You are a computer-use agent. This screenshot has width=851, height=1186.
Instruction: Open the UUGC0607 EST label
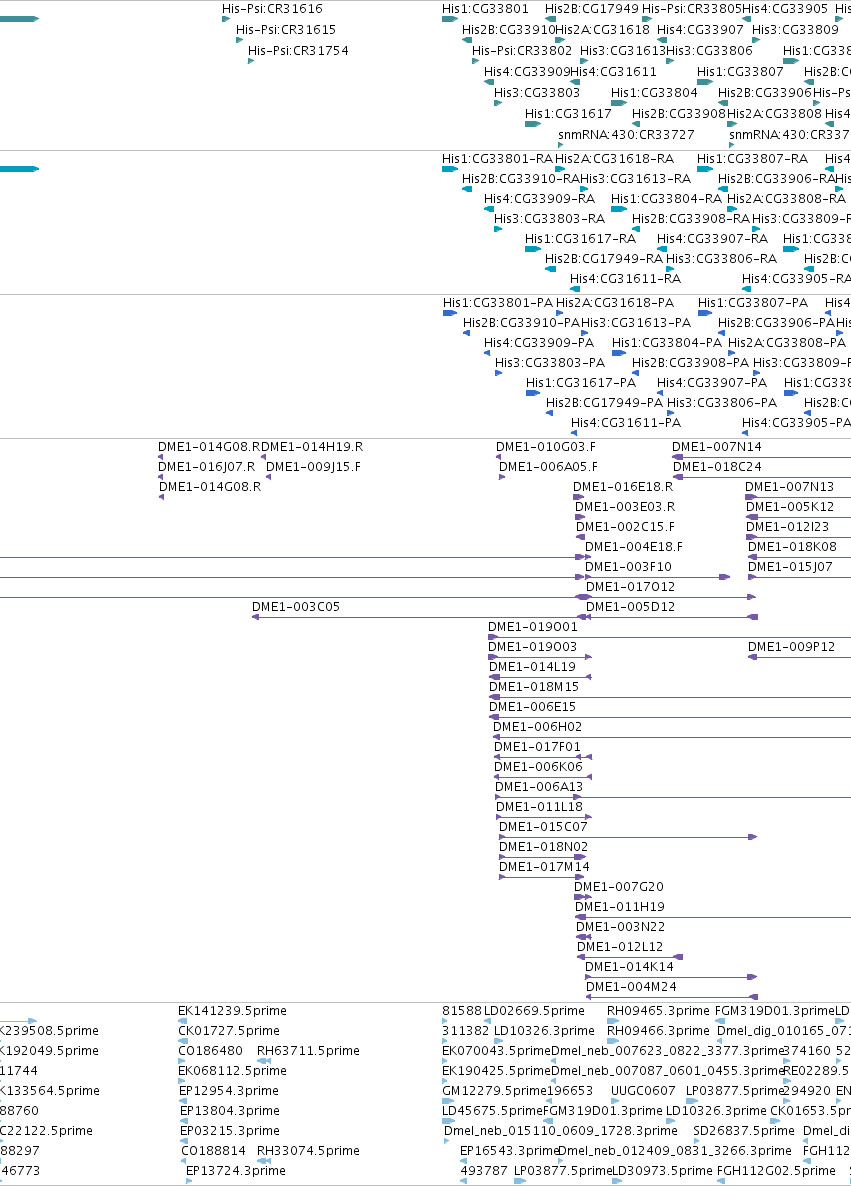click(x=643, y=1091)
